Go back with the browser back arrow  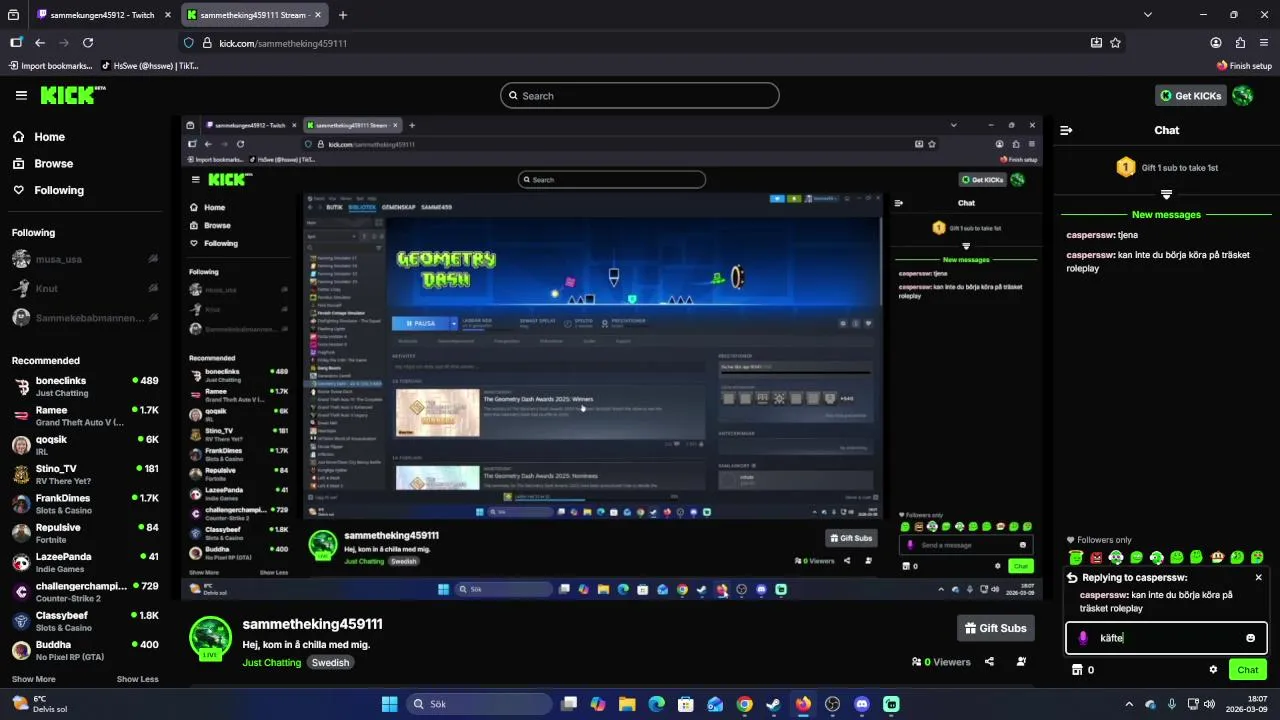pyautogui.click(x=40, y=43)
